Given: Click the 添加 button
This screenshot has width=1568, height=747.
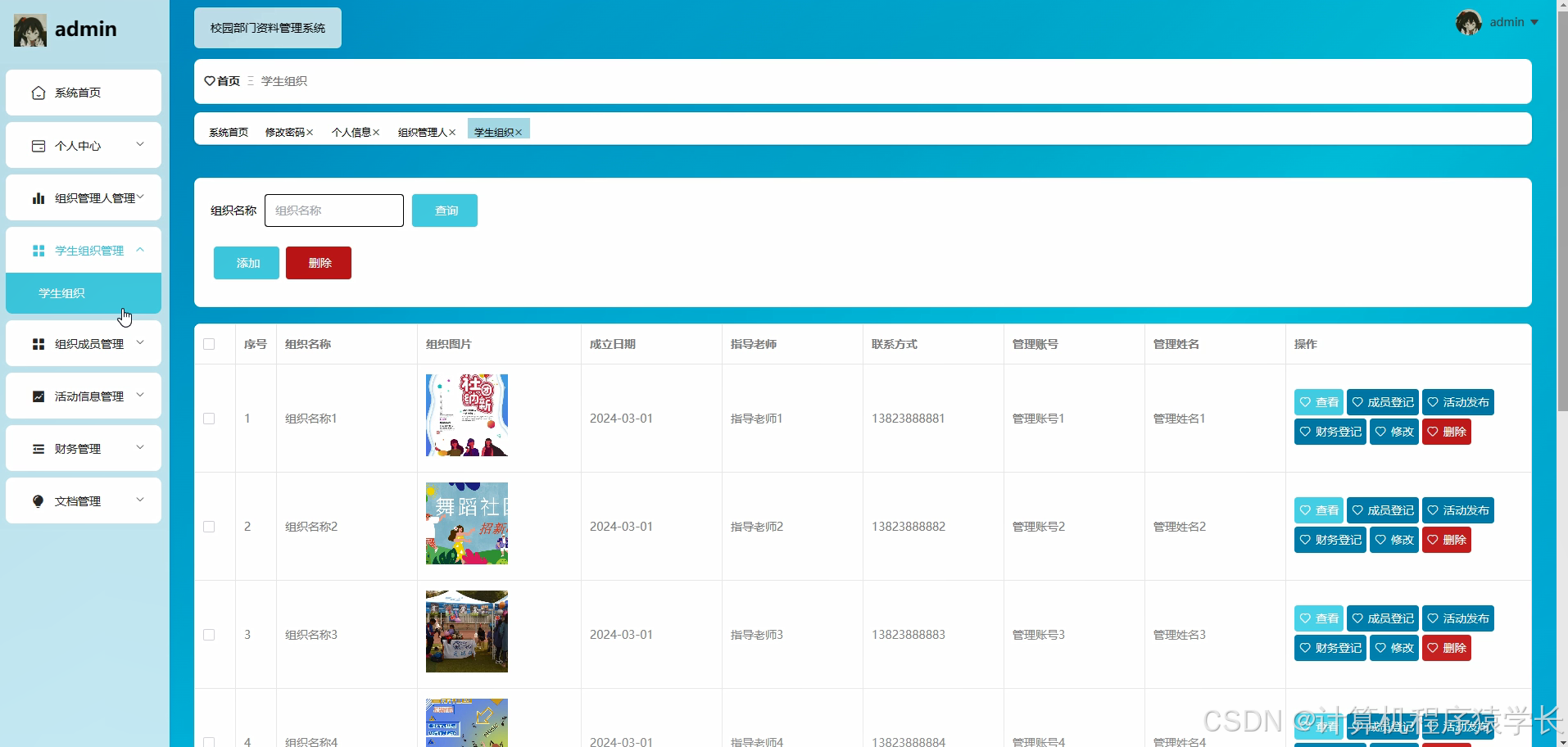Looking at the screenshot, I should 247,263.
